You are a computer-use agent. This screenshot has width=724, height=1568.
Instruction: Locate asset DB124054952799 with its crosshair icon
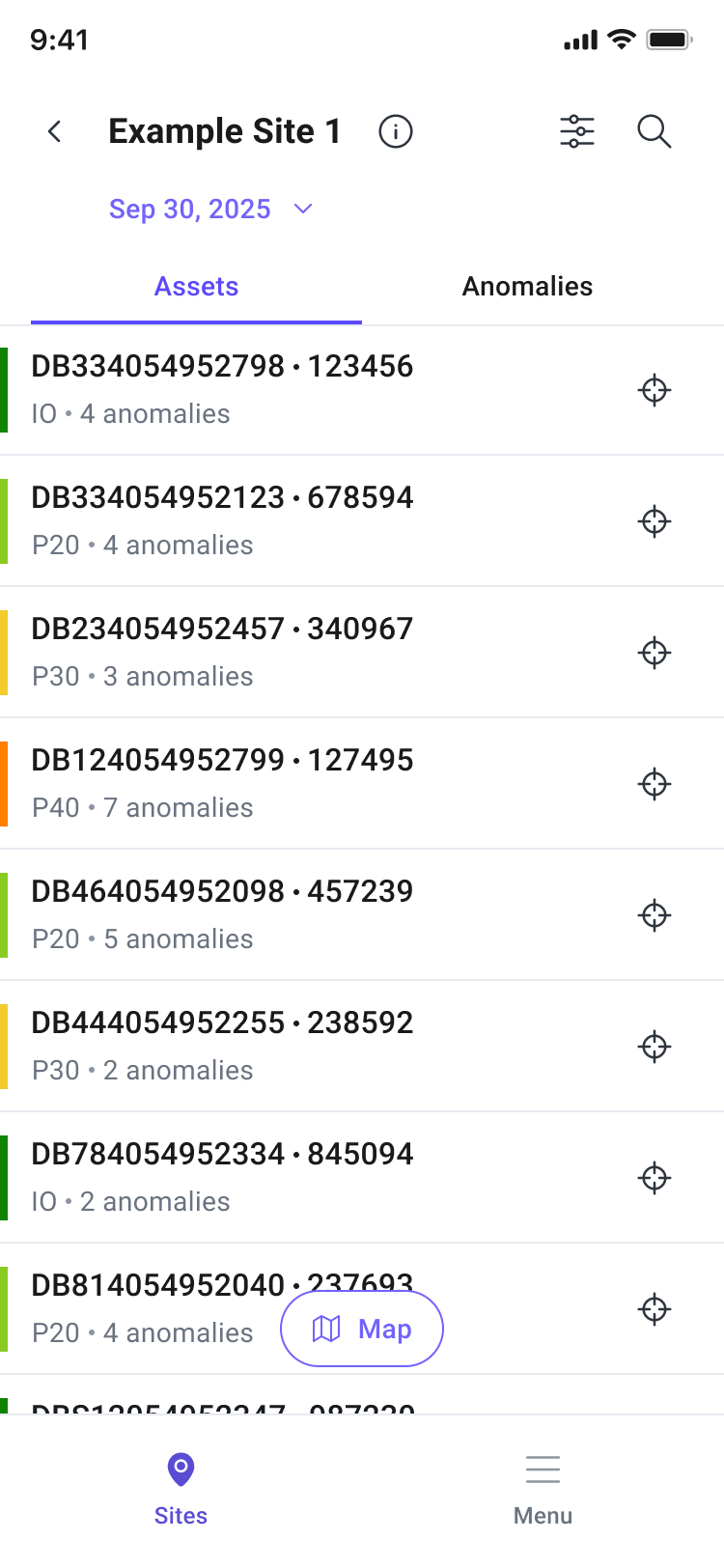(654, 784)
